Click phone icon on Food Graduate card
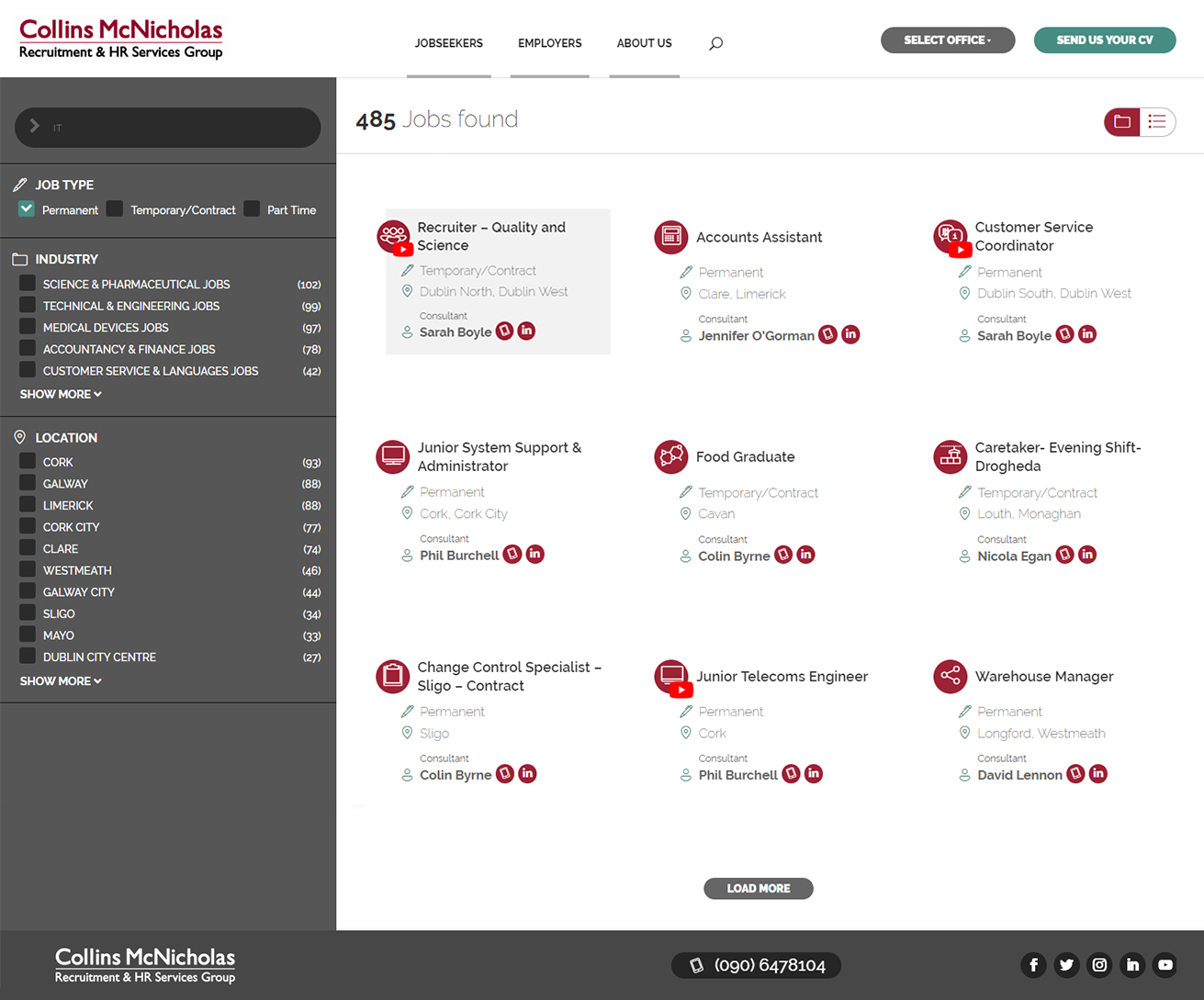Image resolution: width=1204 pixels, height=1000 pixels. point(783,555)
